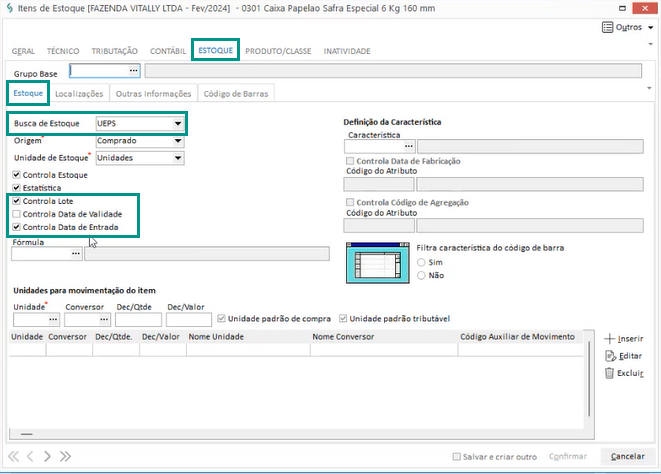Click the app logo in title bar

coord(9,8)
